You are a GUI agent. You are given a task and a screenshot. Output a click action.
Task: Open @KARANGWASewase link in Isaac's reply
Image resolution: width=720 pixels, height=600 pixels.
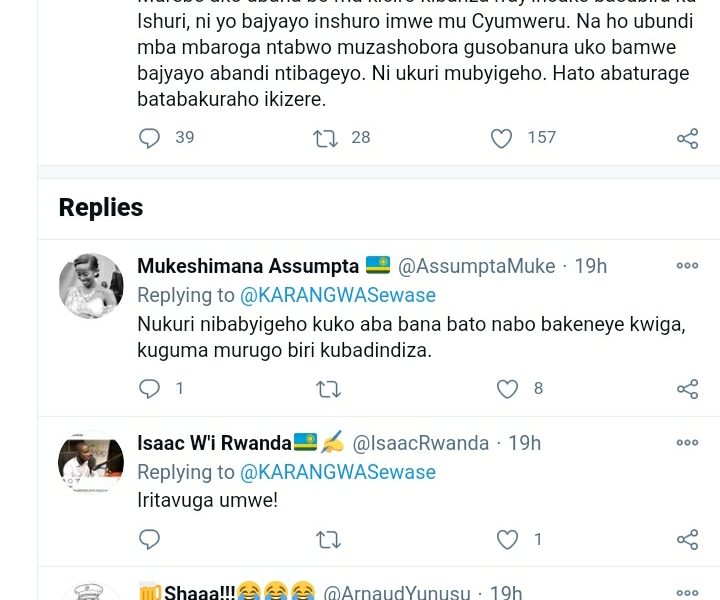tap(338, 472)
